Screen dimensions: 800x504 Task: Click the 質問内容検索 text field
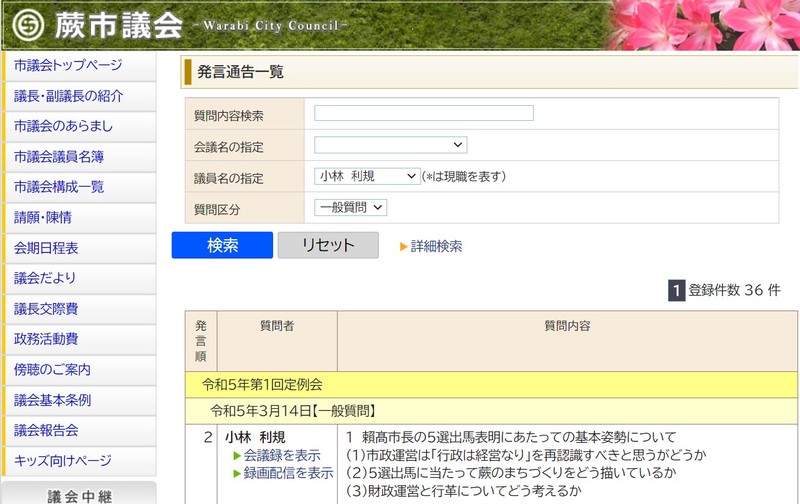424,113
